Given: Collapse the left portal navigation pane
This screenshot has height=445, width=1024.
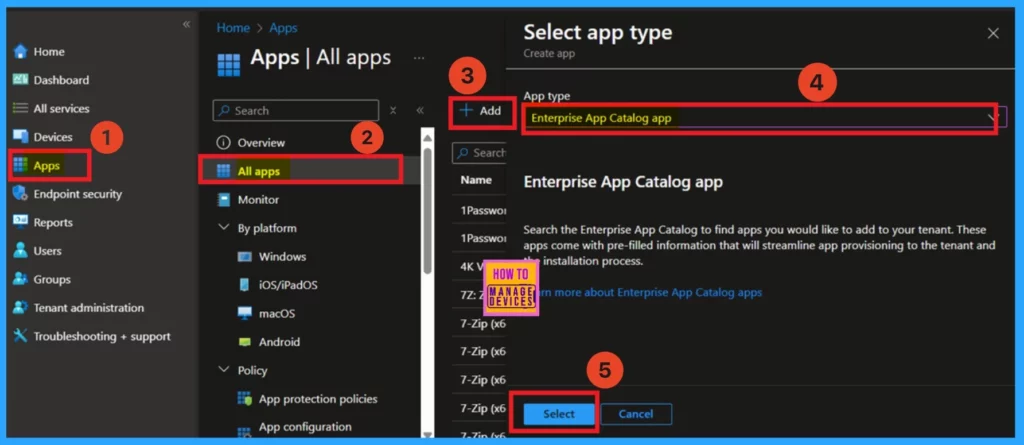Looking at the screenshot, I should click(x=186, y=24).
